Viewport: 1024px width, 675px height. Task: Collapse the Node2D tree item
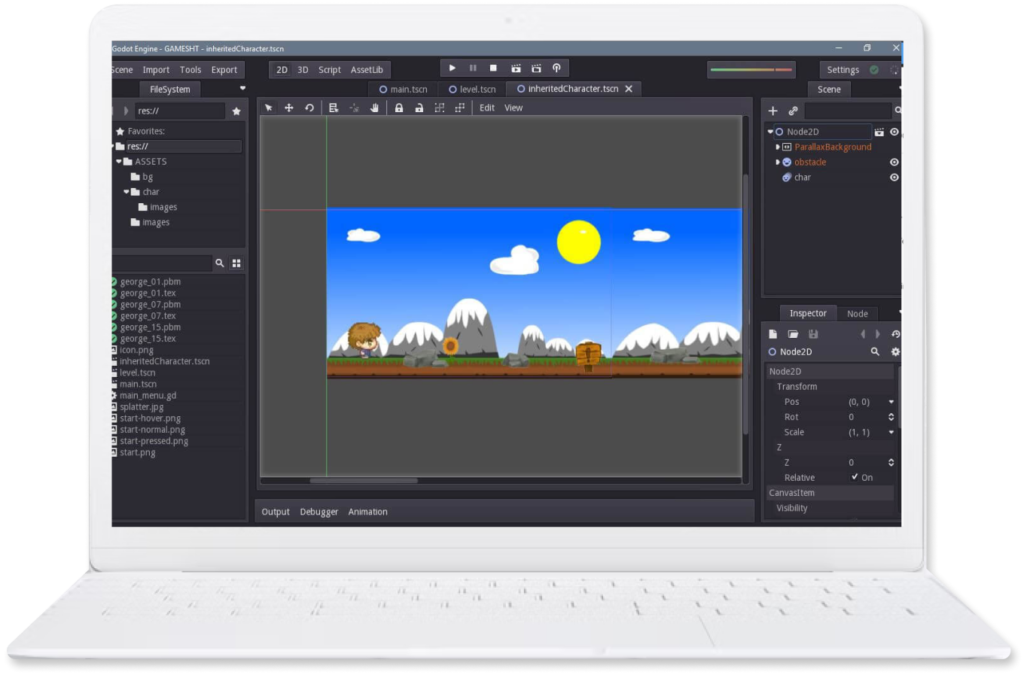tap(770, 131)
